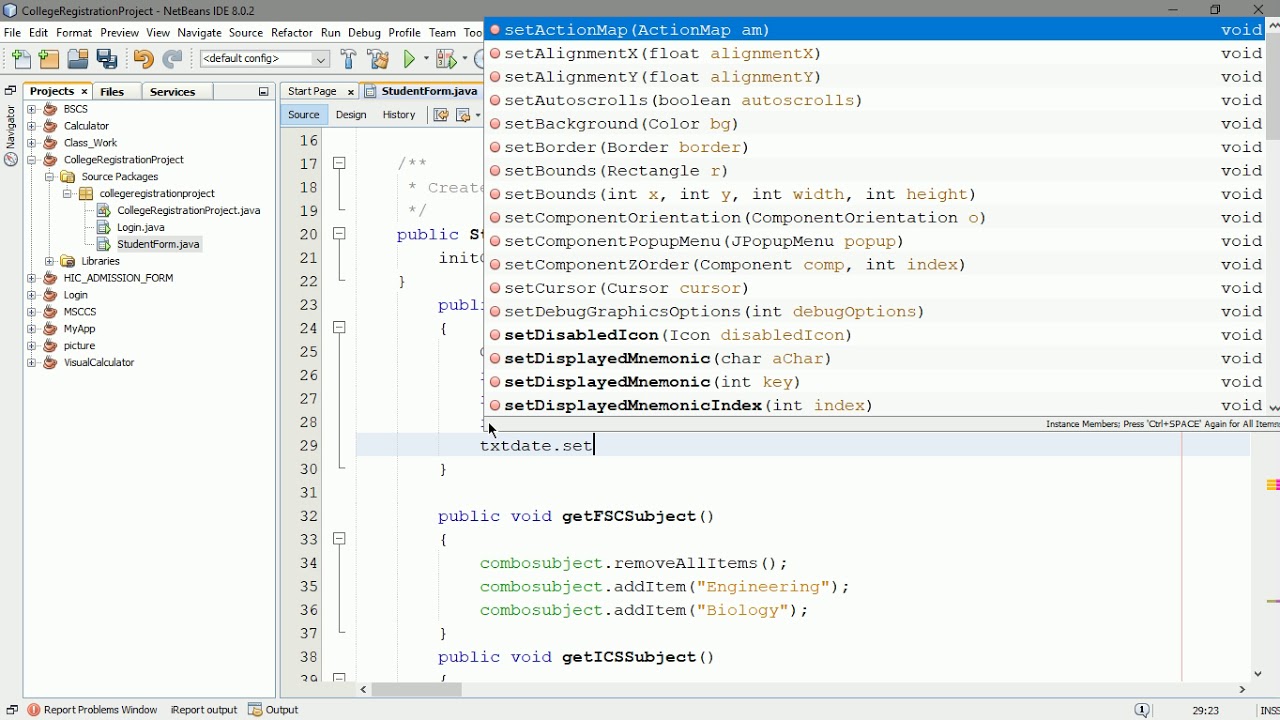
Task: Expand the VisualCalculator project node
Action: [32, 363]
